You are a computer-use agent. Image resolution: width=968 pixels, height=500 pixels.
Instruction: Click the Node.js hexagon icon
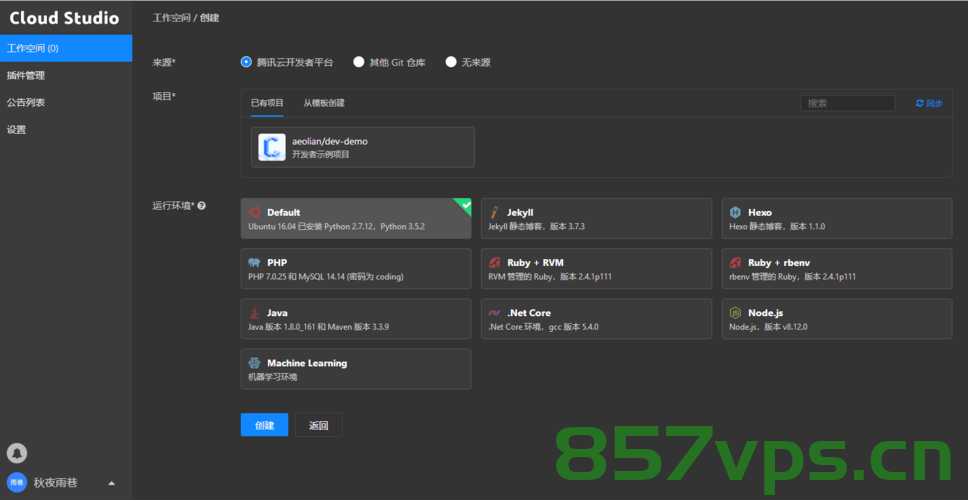pyautogui.click(x=735, y=313)
